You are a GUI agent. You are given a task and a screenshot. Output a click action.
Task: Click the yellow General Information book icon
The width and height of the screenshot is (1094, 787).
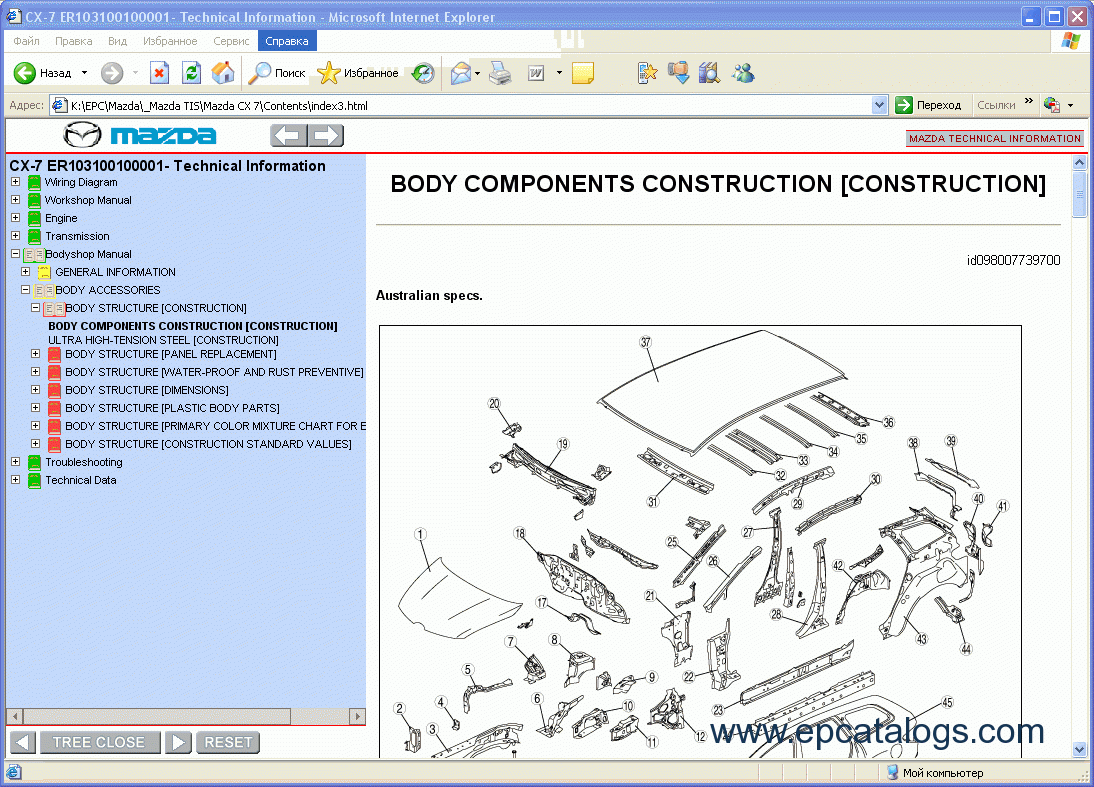click(44, 272)
